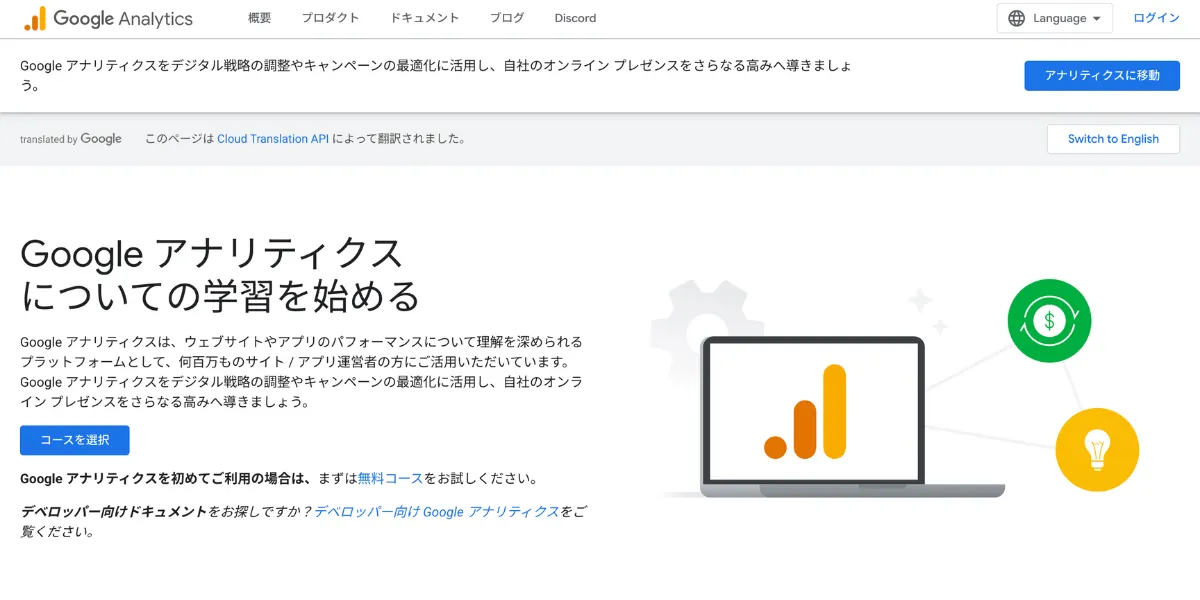
Task: Open the 無料コース link
Action: tap(391, 479)
